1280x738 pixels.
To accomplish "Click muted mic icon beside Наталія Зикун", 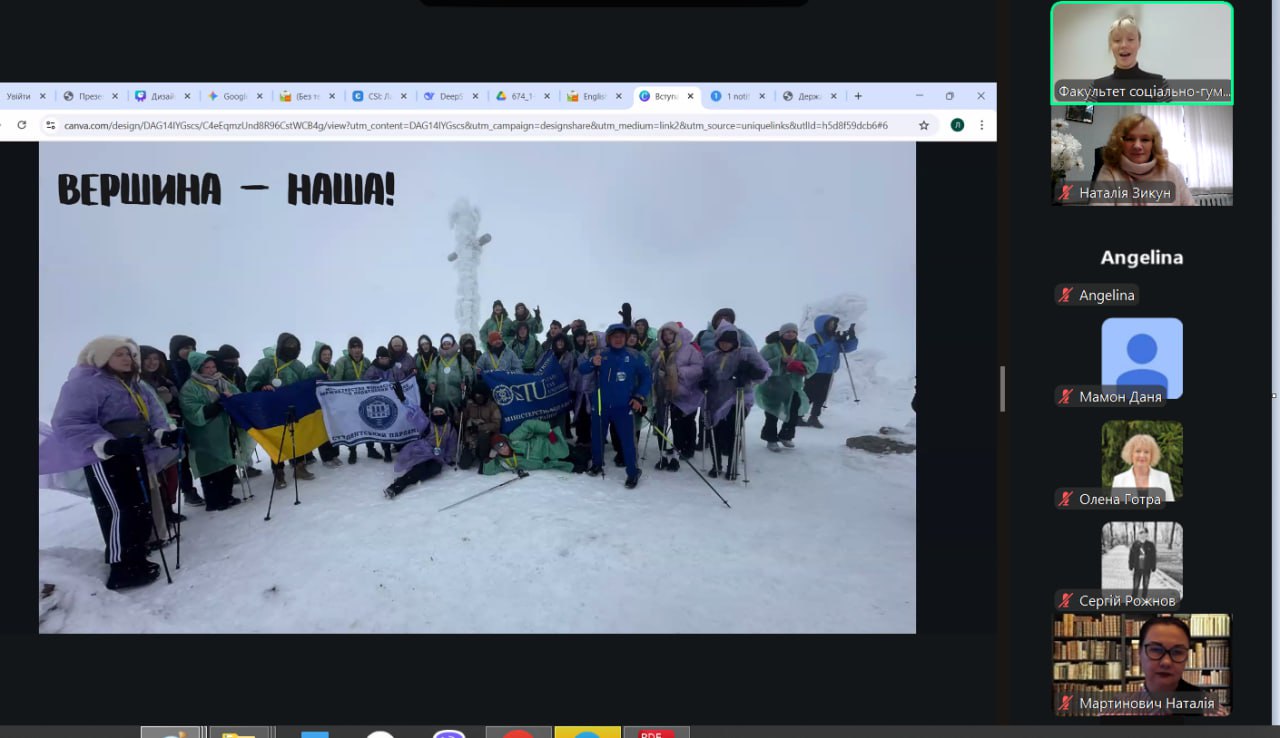I will click(x=1067, y=193).
